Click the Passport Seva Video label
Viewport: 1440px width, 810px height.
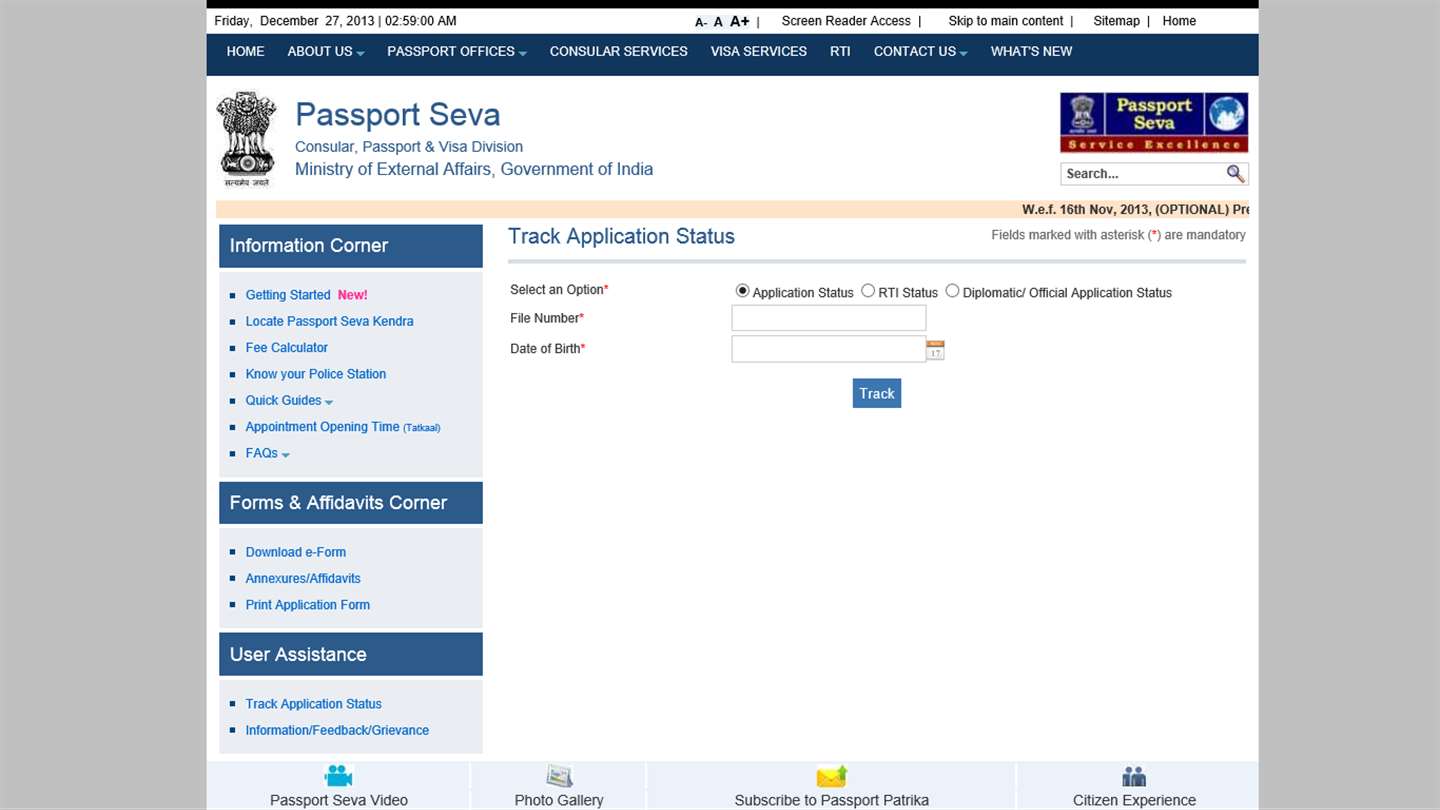click(339, 800)
